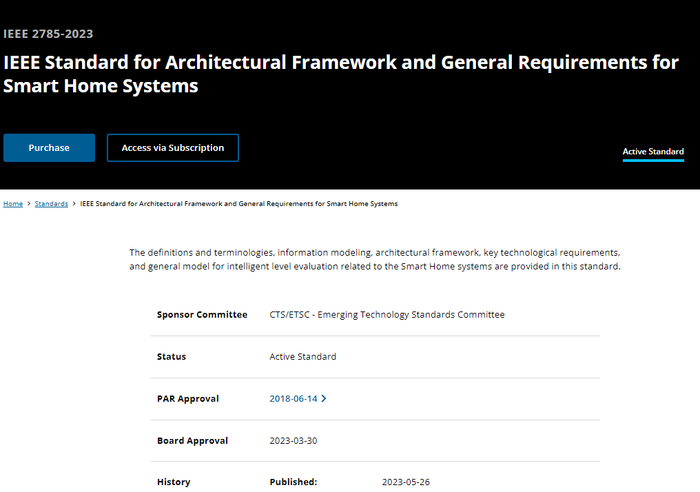This screenshot has height=492, width=700.
Task: Click Active Standard value in Status row
Action: 303,357
